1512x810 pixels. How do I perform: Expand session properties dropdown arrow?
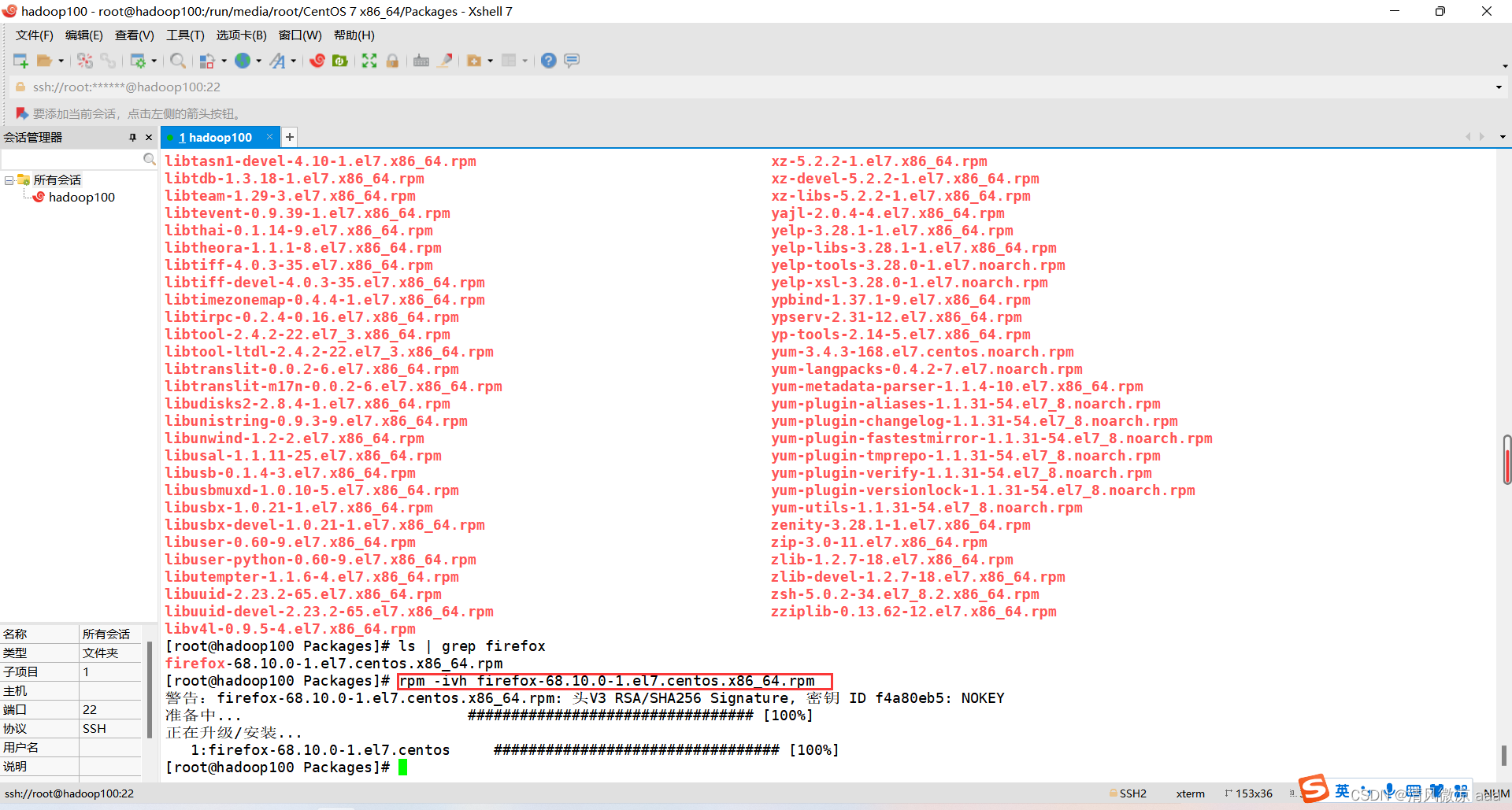pyautogui.click(x=154, y=61)
